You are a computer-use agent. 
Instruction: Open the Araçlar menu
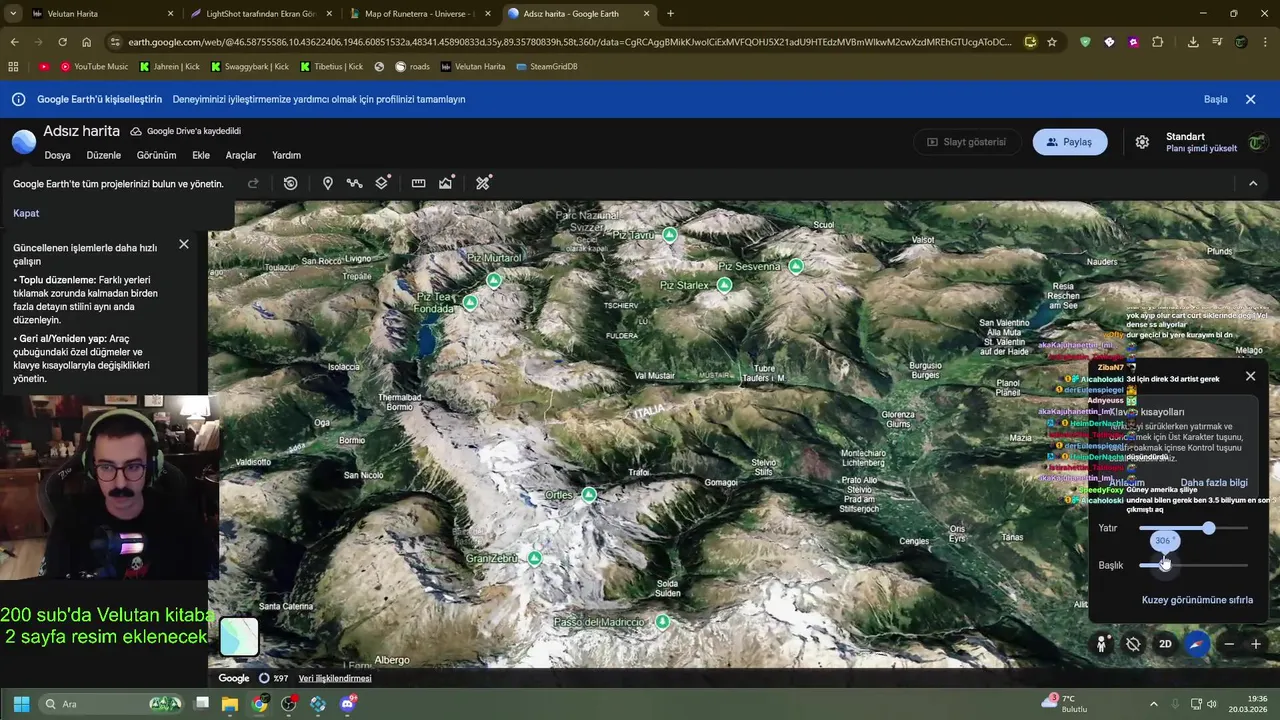click(x=241, y=155)
